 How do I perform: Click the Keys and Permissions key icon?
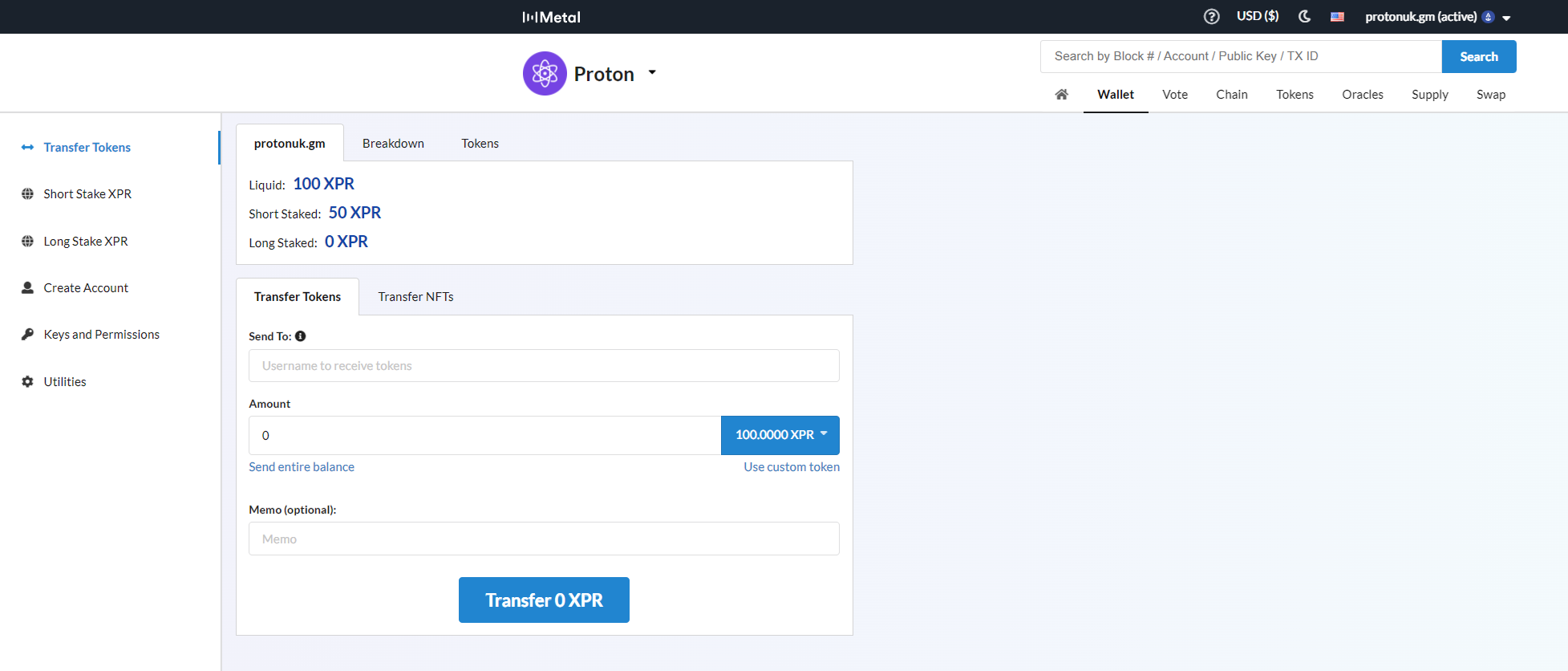click(x=27, y=335)
